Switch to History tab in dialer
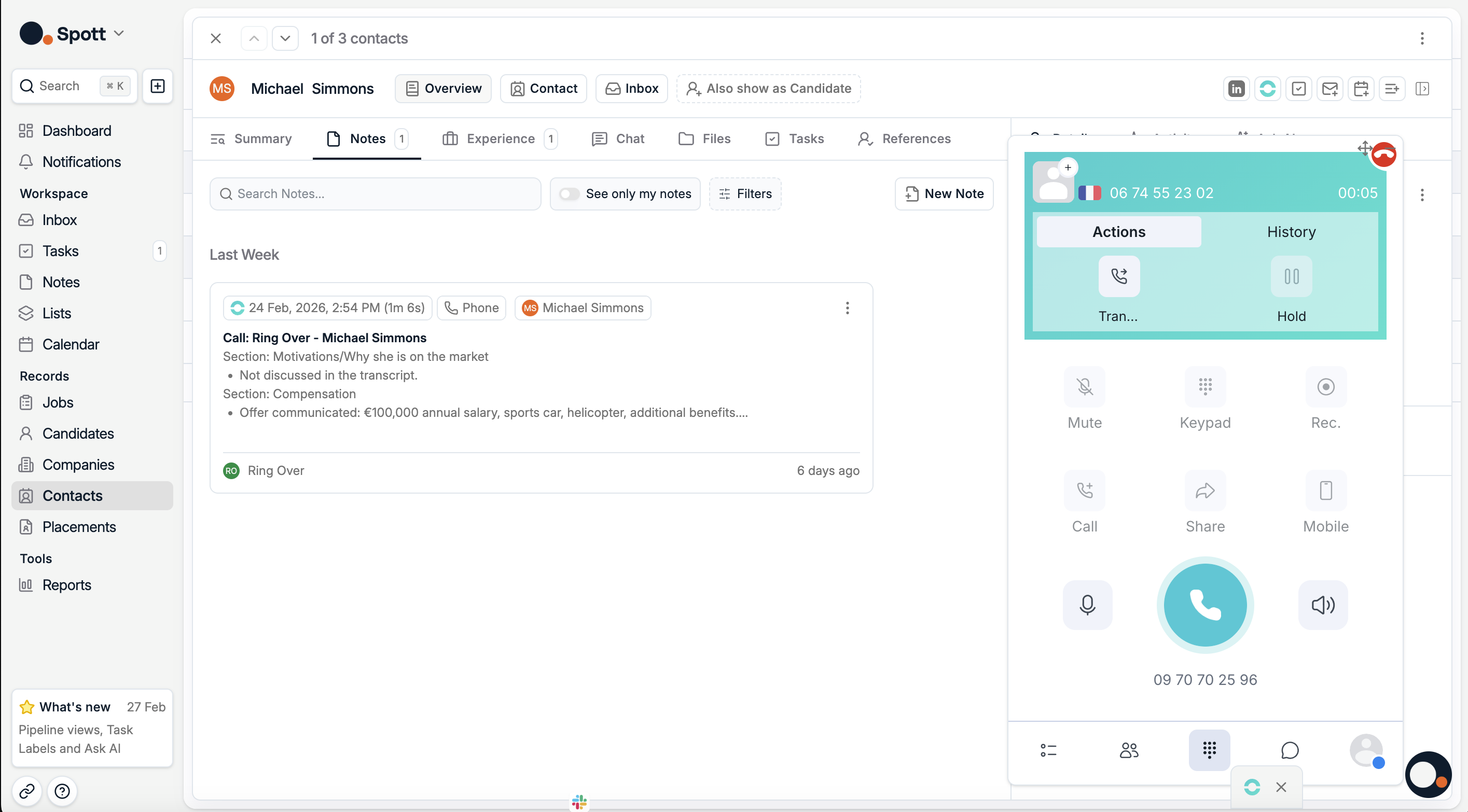The width and height of the screenshot is (1468, 812). (1291, 231)
